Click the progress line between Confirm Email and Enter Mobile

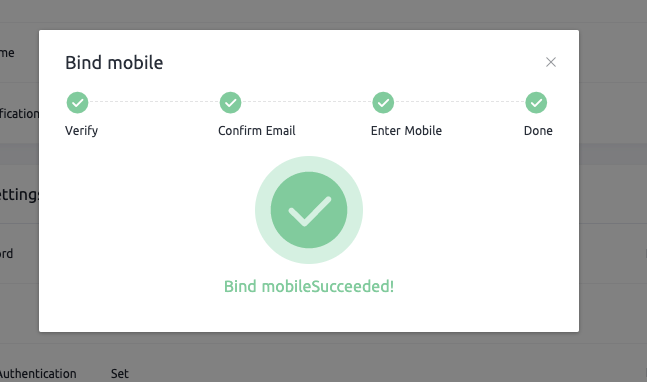(307, 101)
